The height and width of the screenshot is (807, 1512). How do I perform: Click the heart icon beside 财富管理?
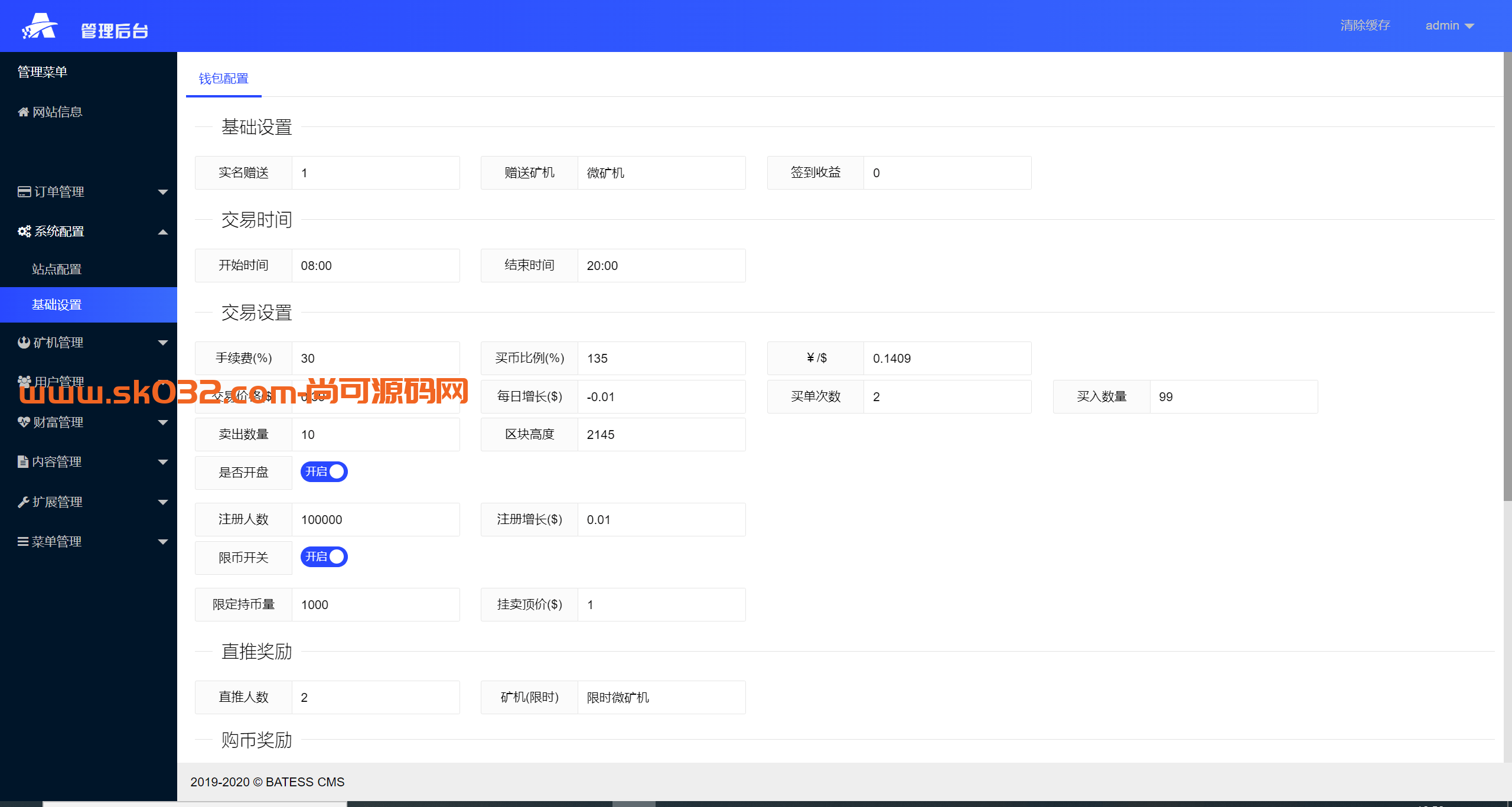24,422
